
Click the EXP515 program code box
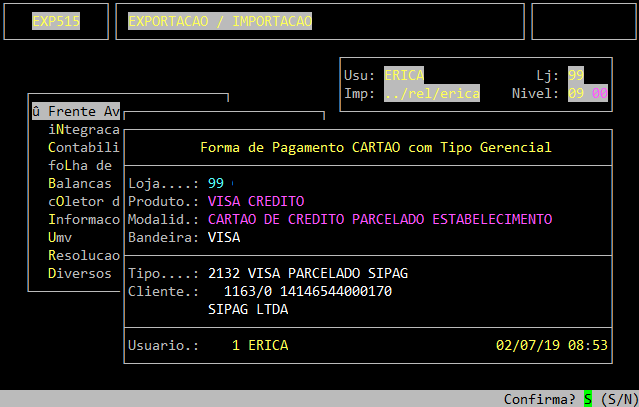point(56,21)
